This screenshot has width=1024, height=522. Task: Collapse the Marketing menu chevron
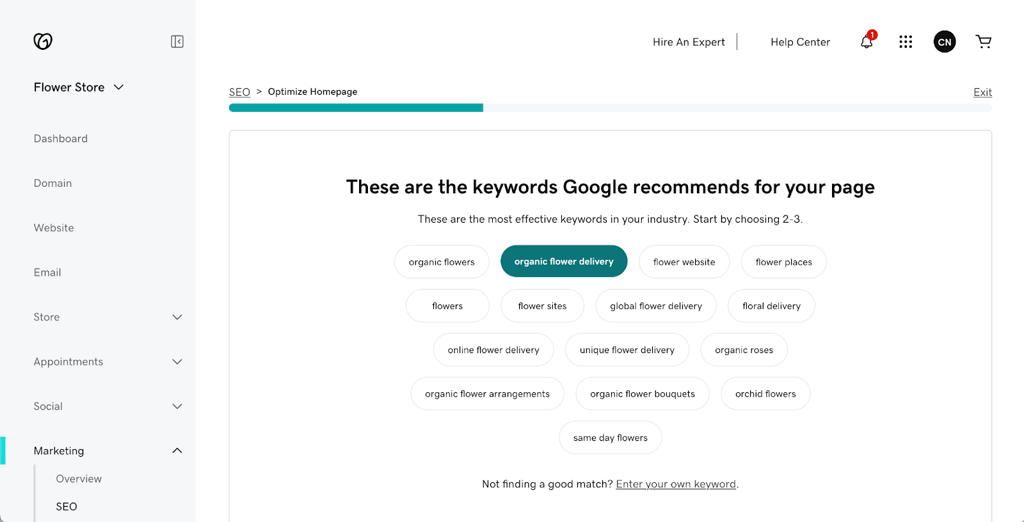177,451
